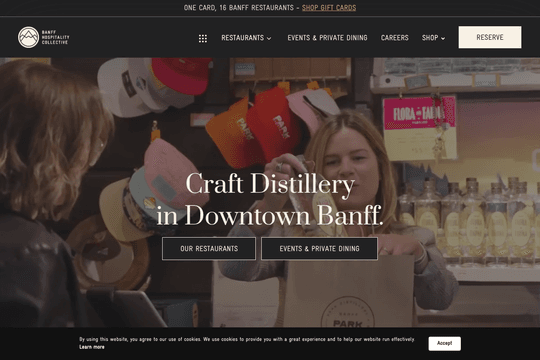Open the Learn more cookie link
This screenshot has height=360, width=540.
point(92,347)
